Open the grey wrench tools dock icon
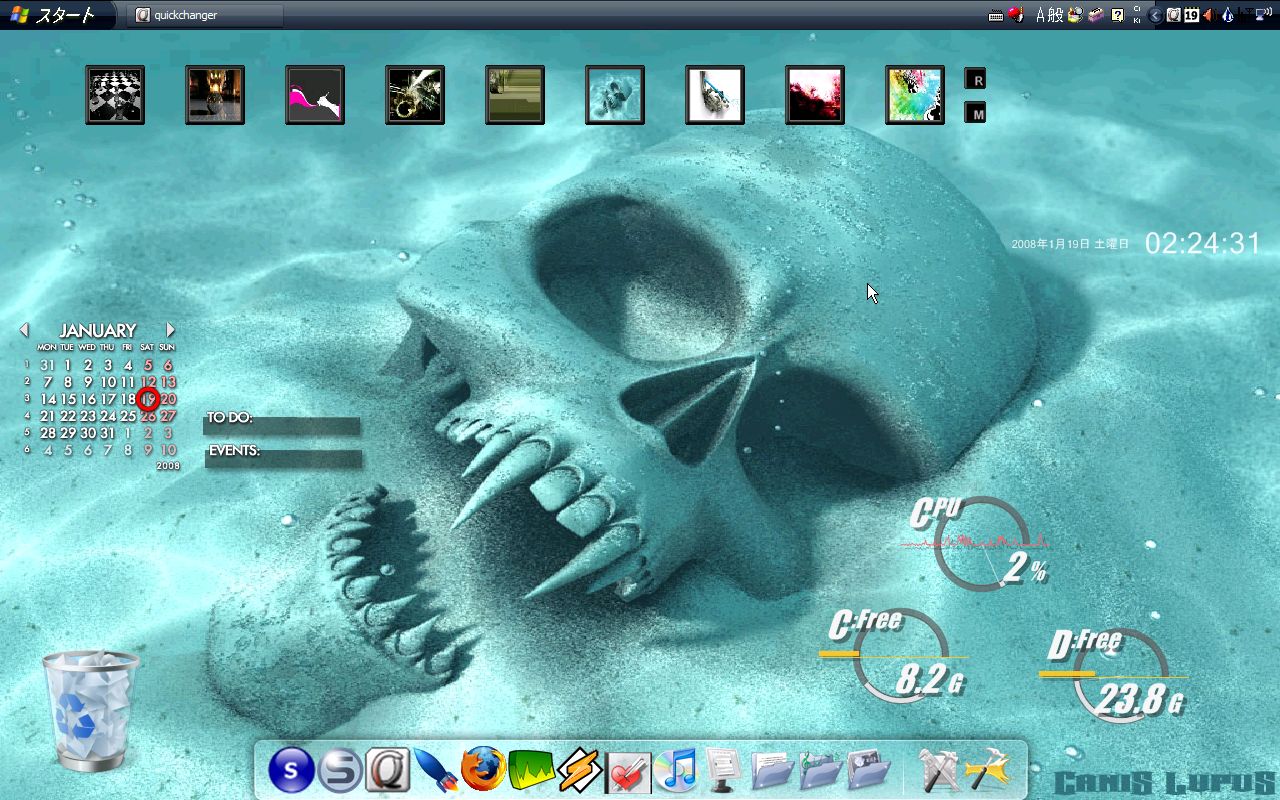The image size is (1280, 800). pos(940,770)
